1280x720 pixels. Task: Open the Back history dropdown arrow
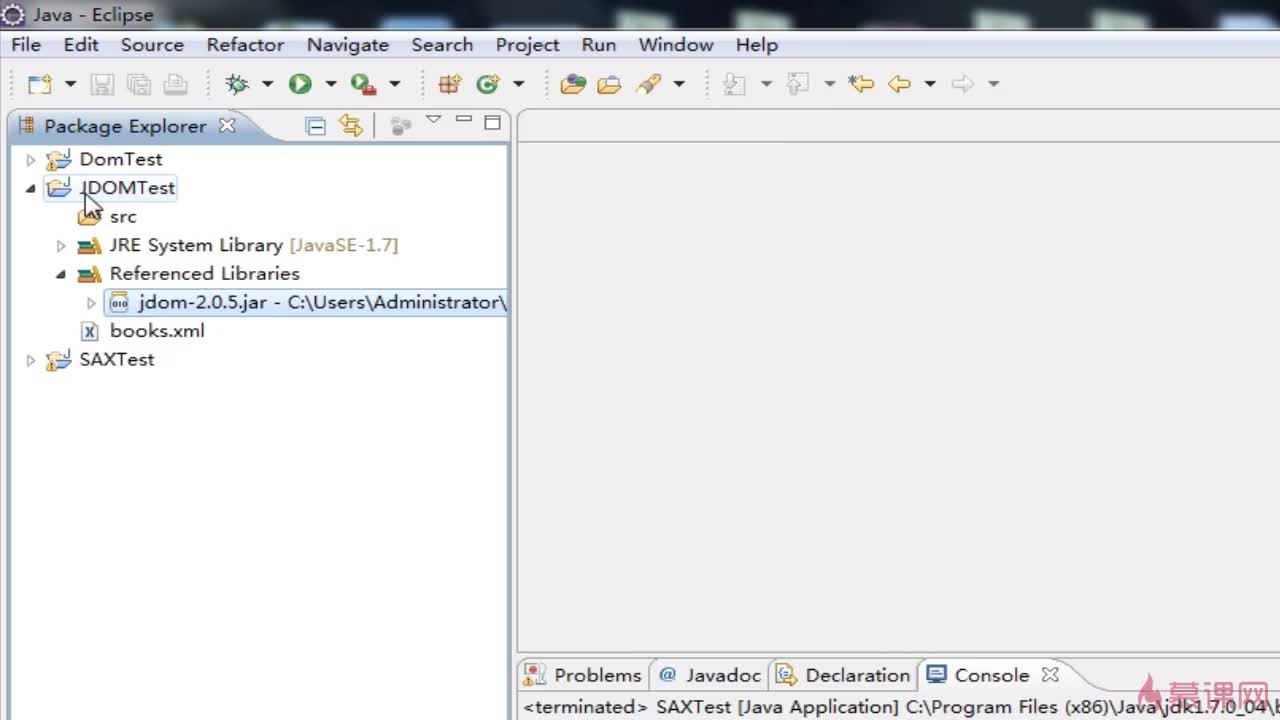pos(929,84)
